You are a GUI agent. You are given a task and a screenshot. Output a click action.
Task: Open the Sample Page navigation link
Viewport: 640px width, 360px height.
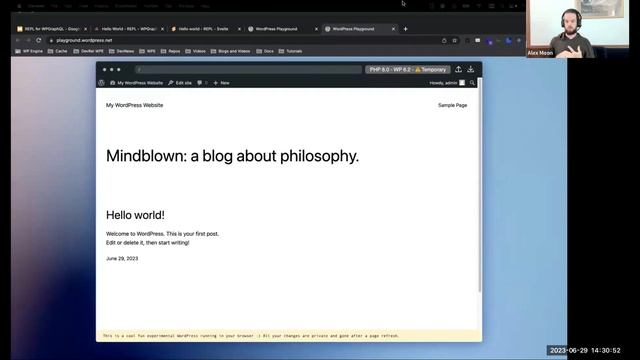(452, 105)
